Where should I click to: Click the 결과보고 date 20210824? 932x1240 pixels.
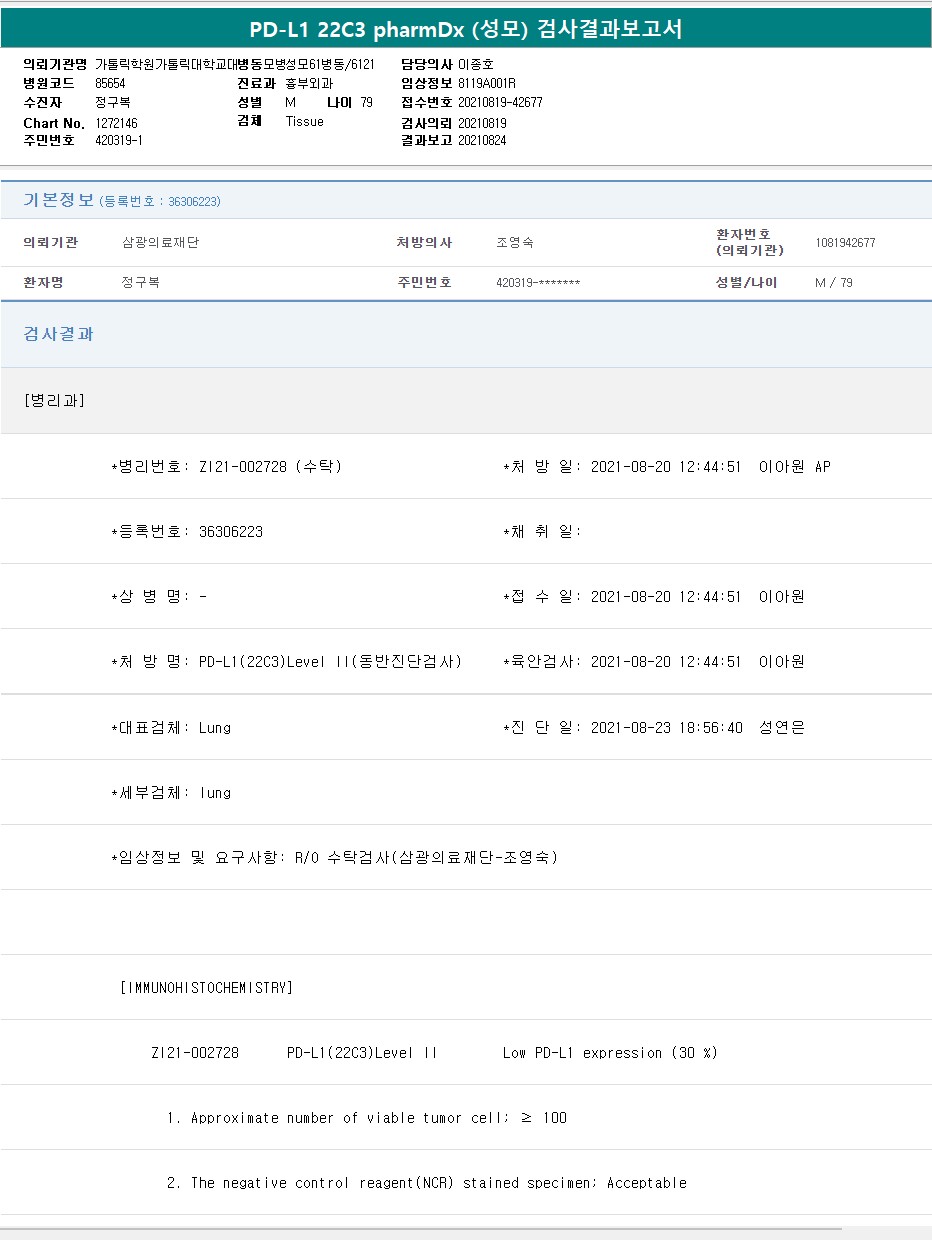[482, 140]
